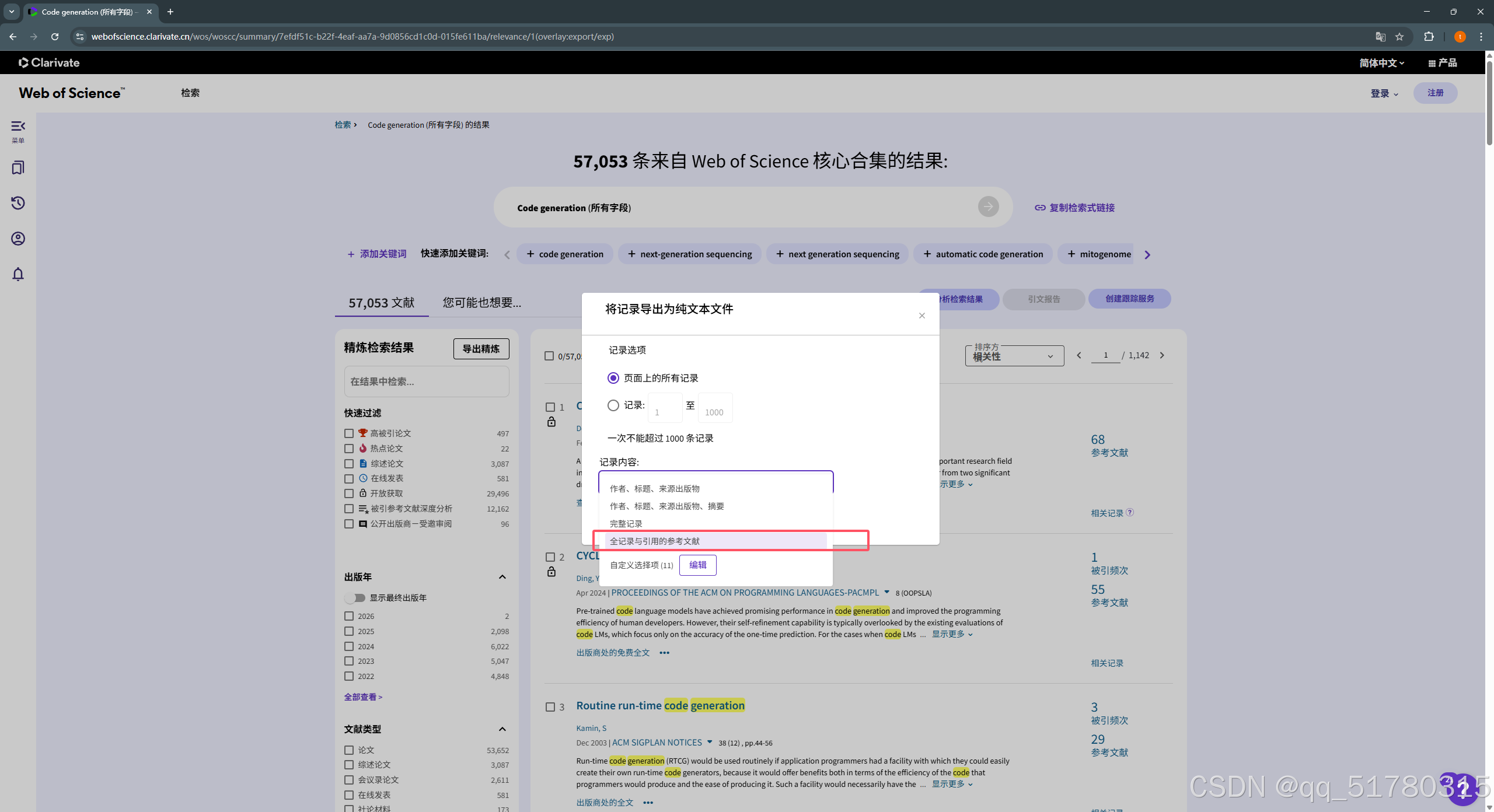Open search history icon in sidebar
The width and height of the screenshot is (1494, 812).
pyautogui.click(x=18, y=203)
